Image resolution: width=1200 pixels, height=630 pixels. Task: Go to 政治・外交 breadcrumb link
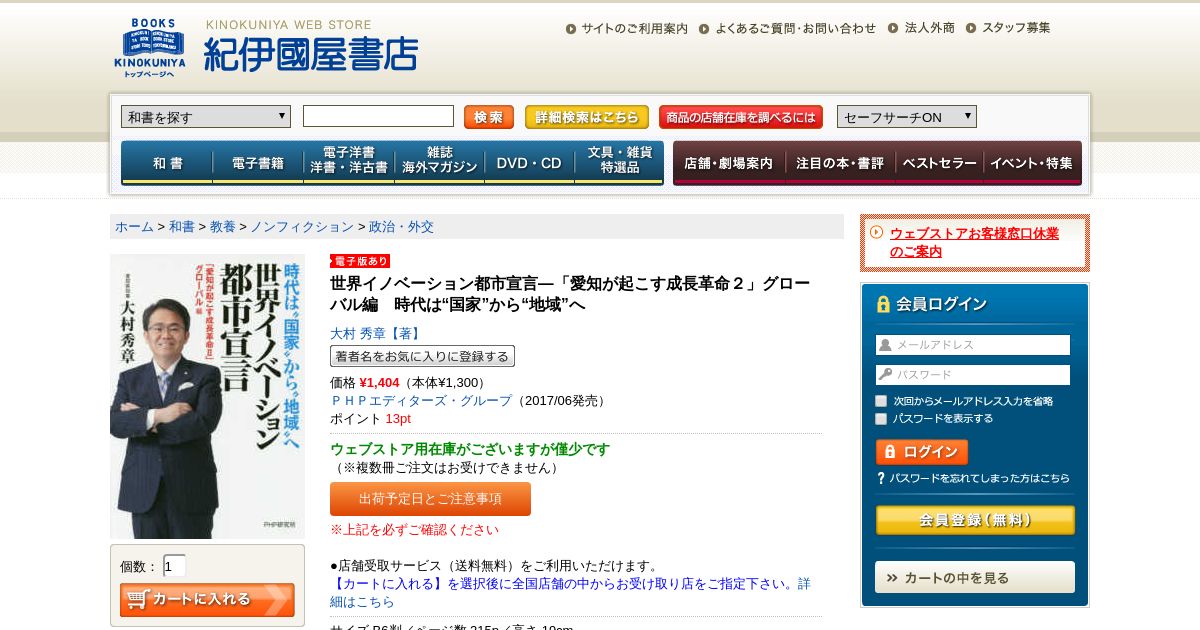click(x=401, y=227)
